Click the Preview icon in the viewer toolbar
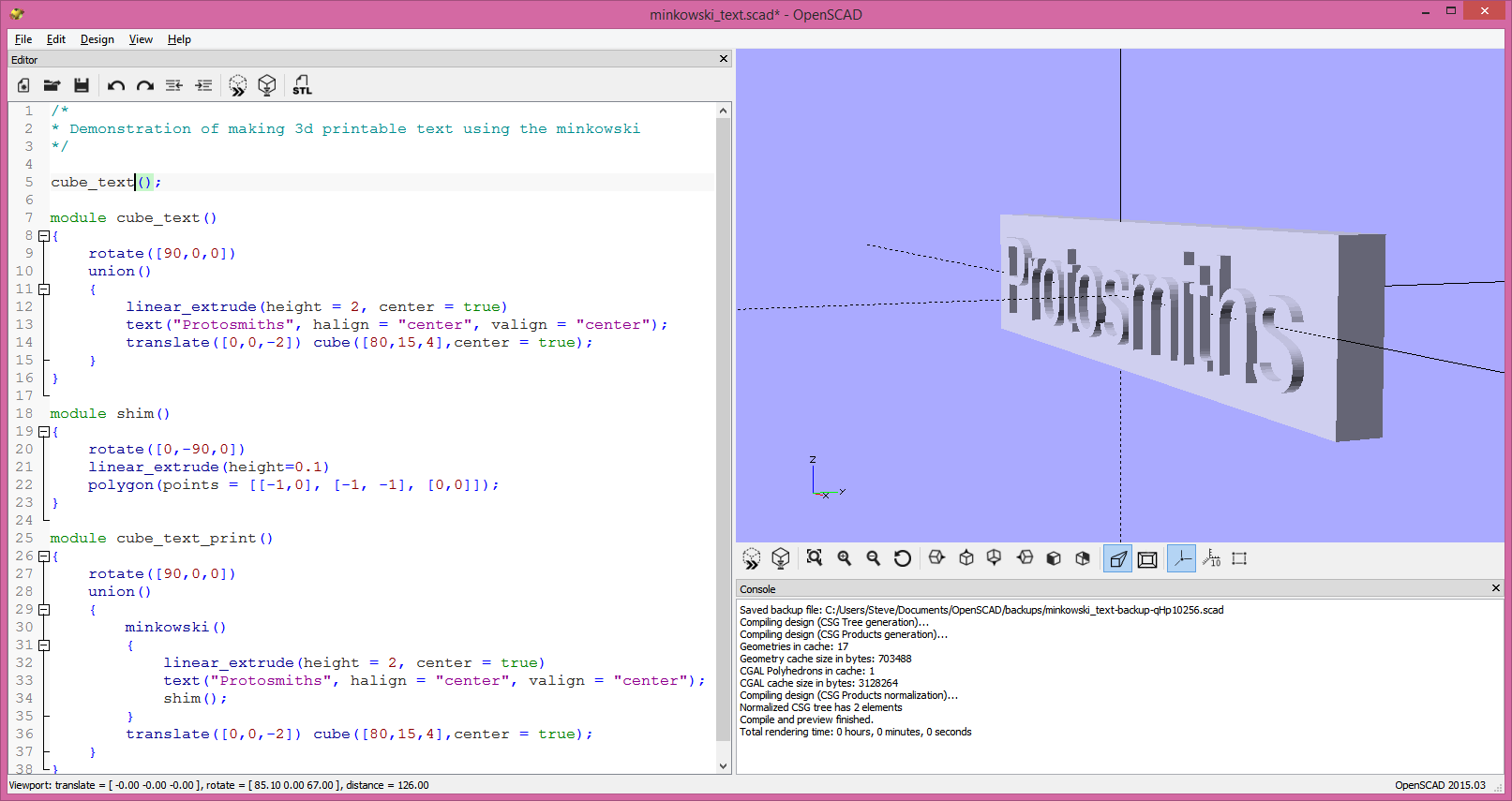Image resolution: width=1512 pixels, height=801 pixels. [752, 559]
